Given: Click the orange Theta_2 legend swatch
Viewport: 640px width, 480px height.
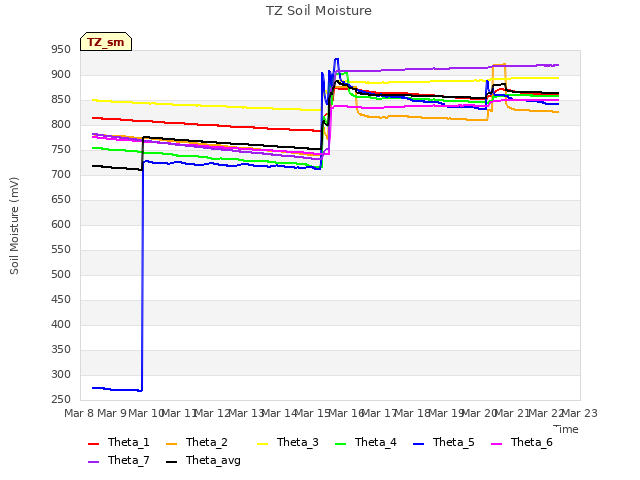Looking at the screenshot, I should point(171,444).
